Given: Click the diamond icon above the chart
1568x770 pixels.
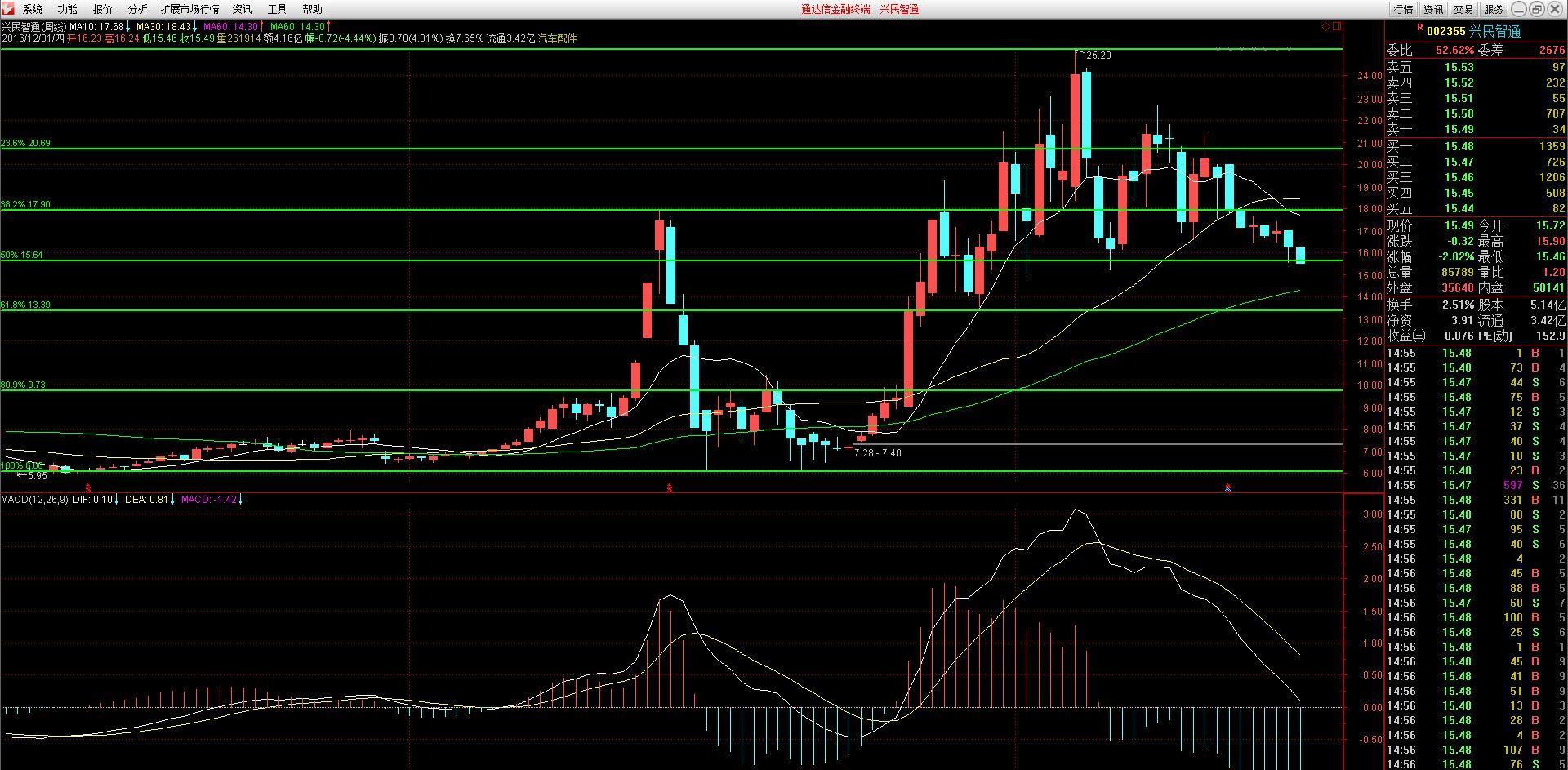Looking at the screenshot, I should 1325,26.
